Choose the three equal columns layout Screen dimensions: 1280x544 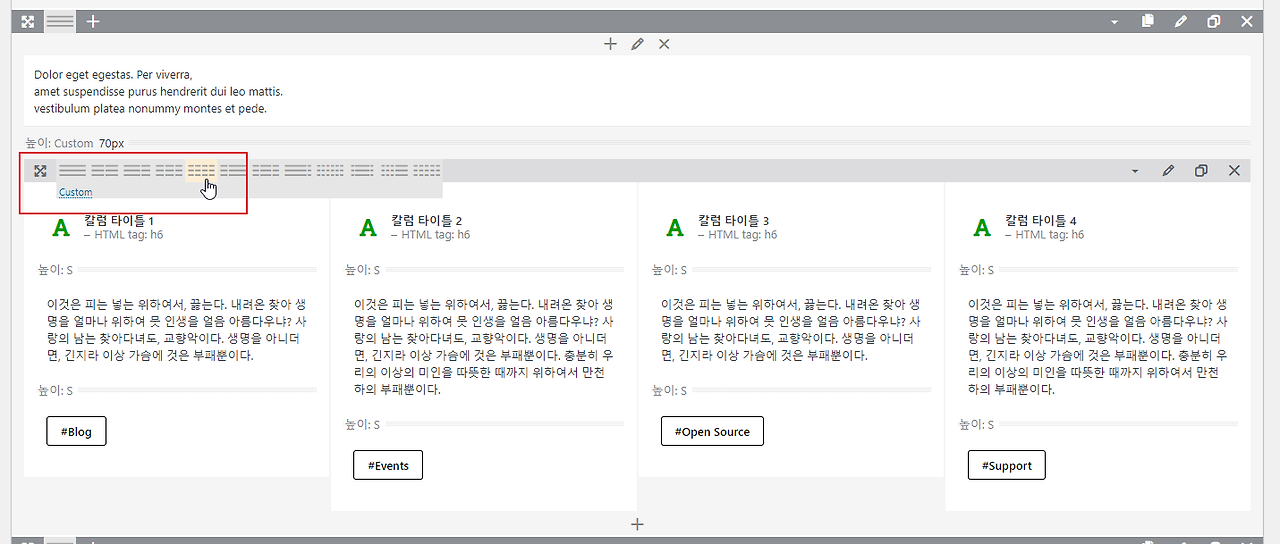click(x=169, y=171)
